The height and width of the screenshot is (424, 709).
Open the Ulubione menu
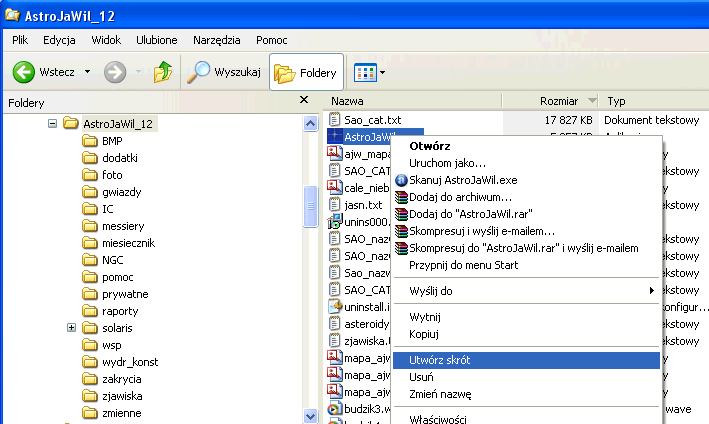156,40
